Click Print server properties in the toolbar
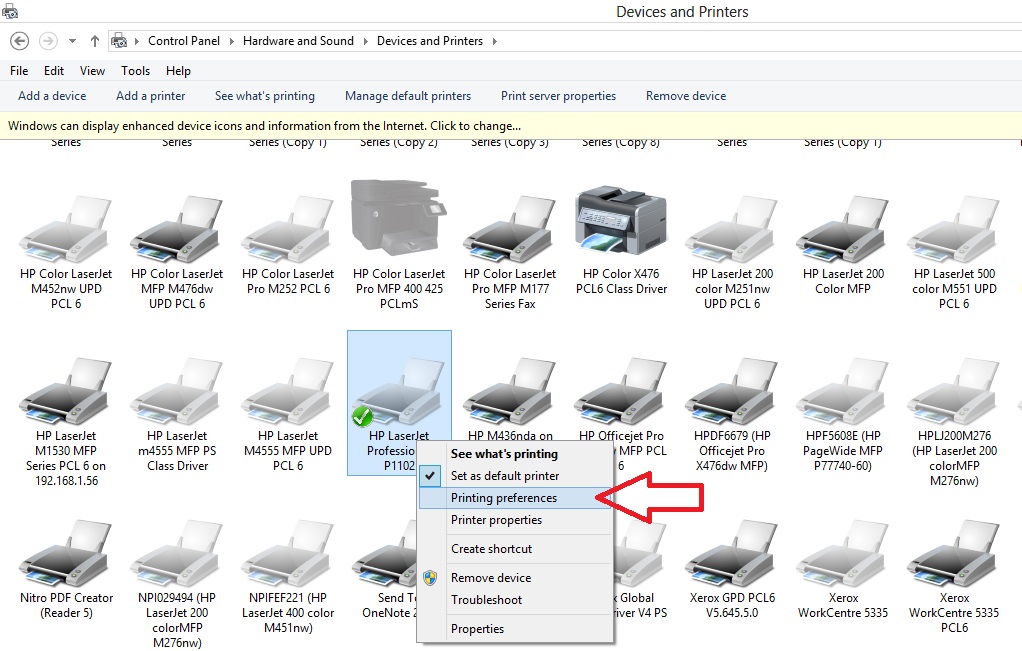Screen dimensions: 1022x651 tap(559, 96)
